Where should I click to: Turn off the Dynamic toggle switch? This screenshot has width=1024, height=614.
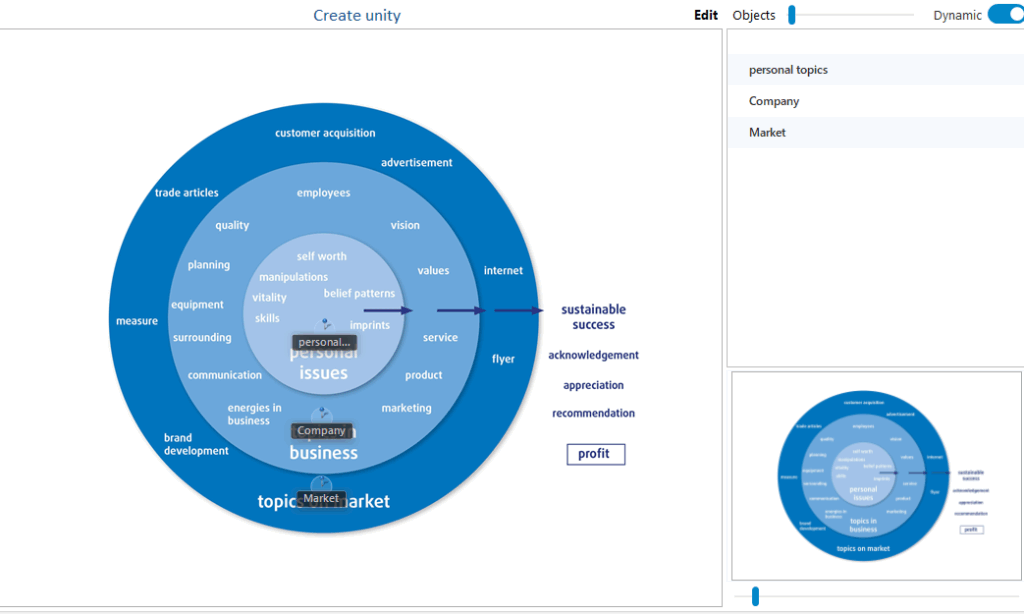coord(1004,15)
